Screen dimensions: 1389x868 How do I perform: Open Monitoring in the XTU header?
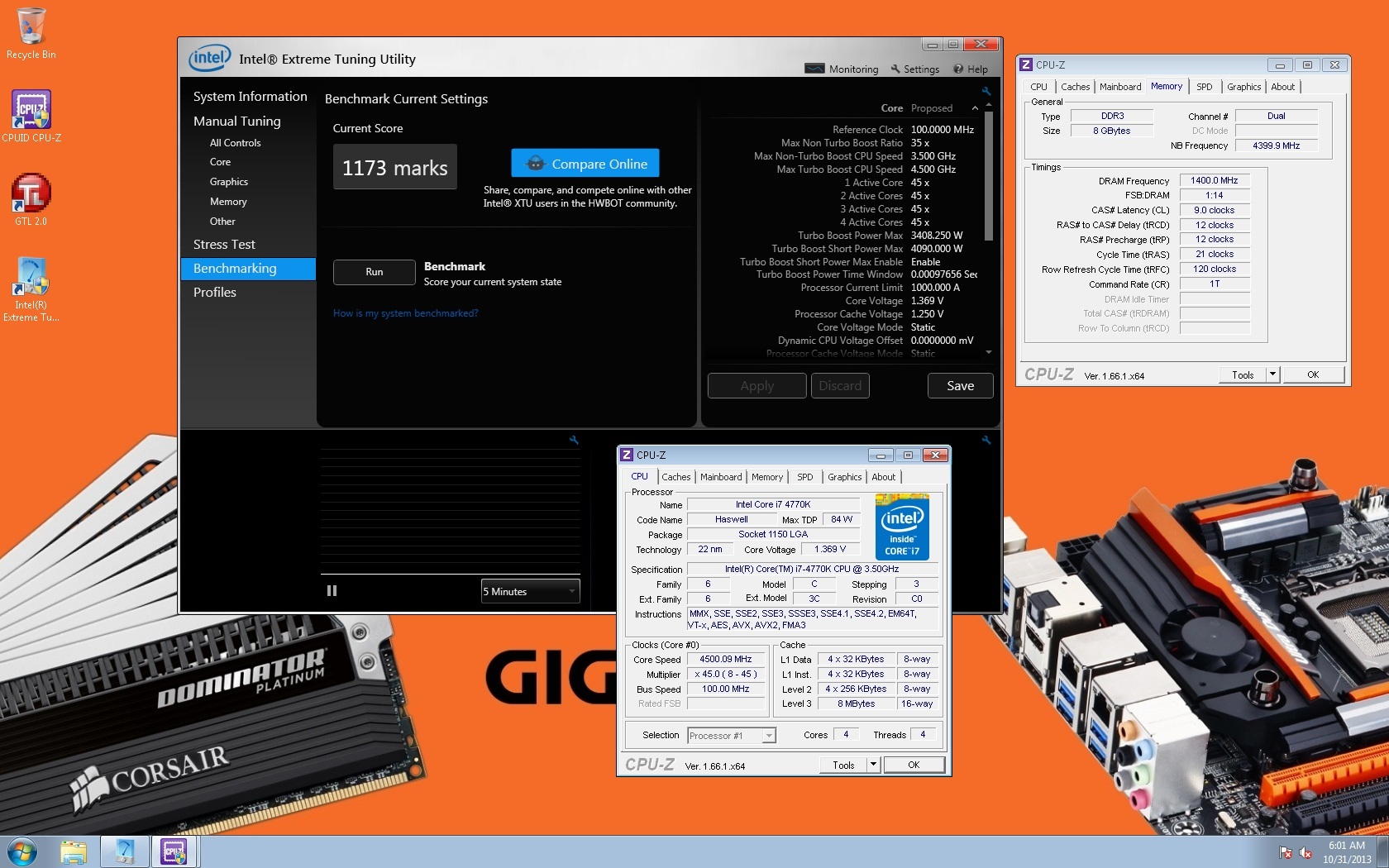coord(842,69)
